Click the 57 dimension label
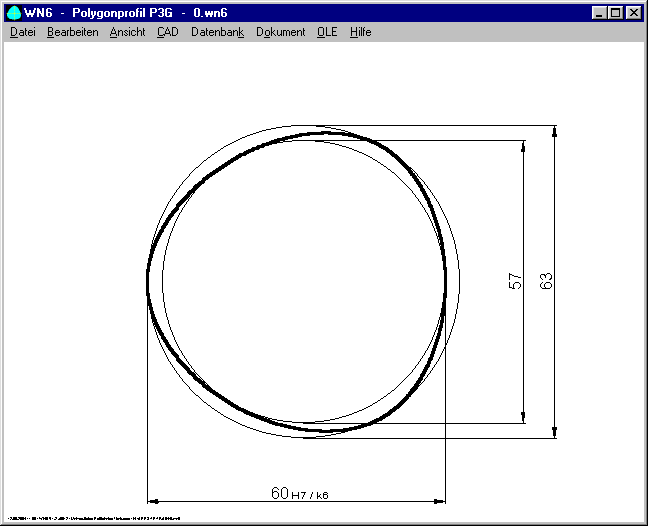Viewport: 648px width, 526px height. tap(516, 282)
